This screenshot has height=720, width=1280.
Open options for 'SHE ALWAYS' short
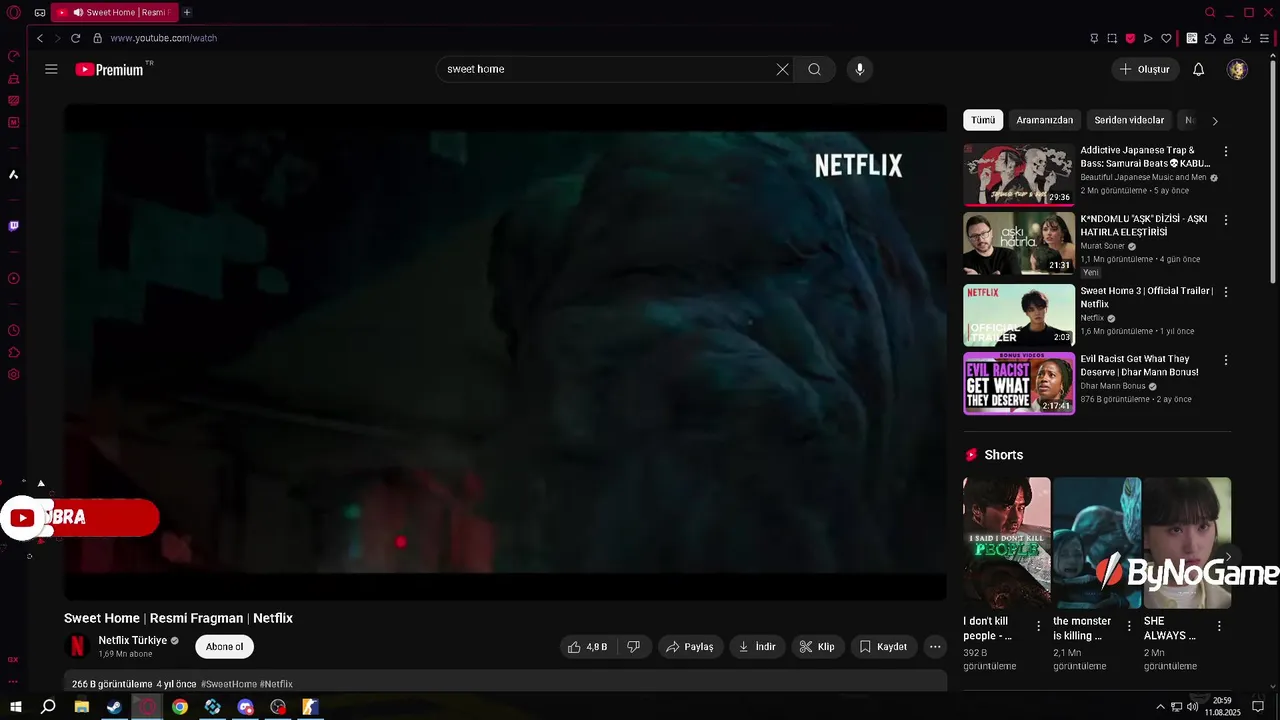1219,626
